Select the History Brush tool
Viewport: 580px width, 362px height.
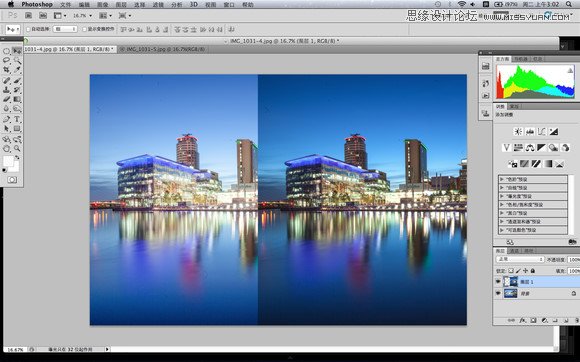click(17, 90)
